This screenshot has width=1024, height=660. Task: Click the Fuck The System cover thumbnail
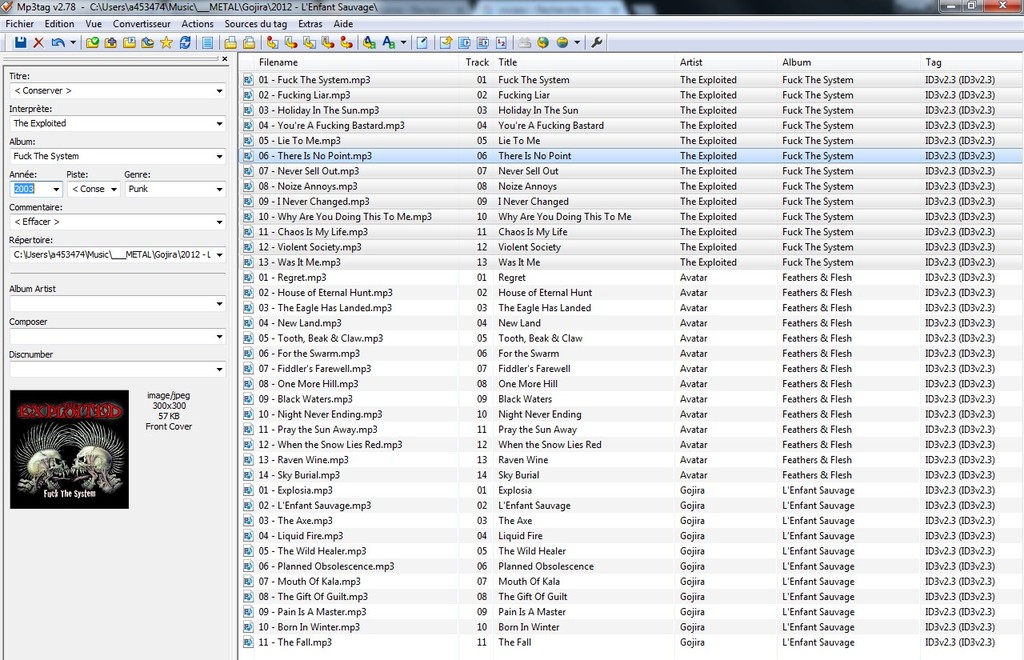click(69, 449)
